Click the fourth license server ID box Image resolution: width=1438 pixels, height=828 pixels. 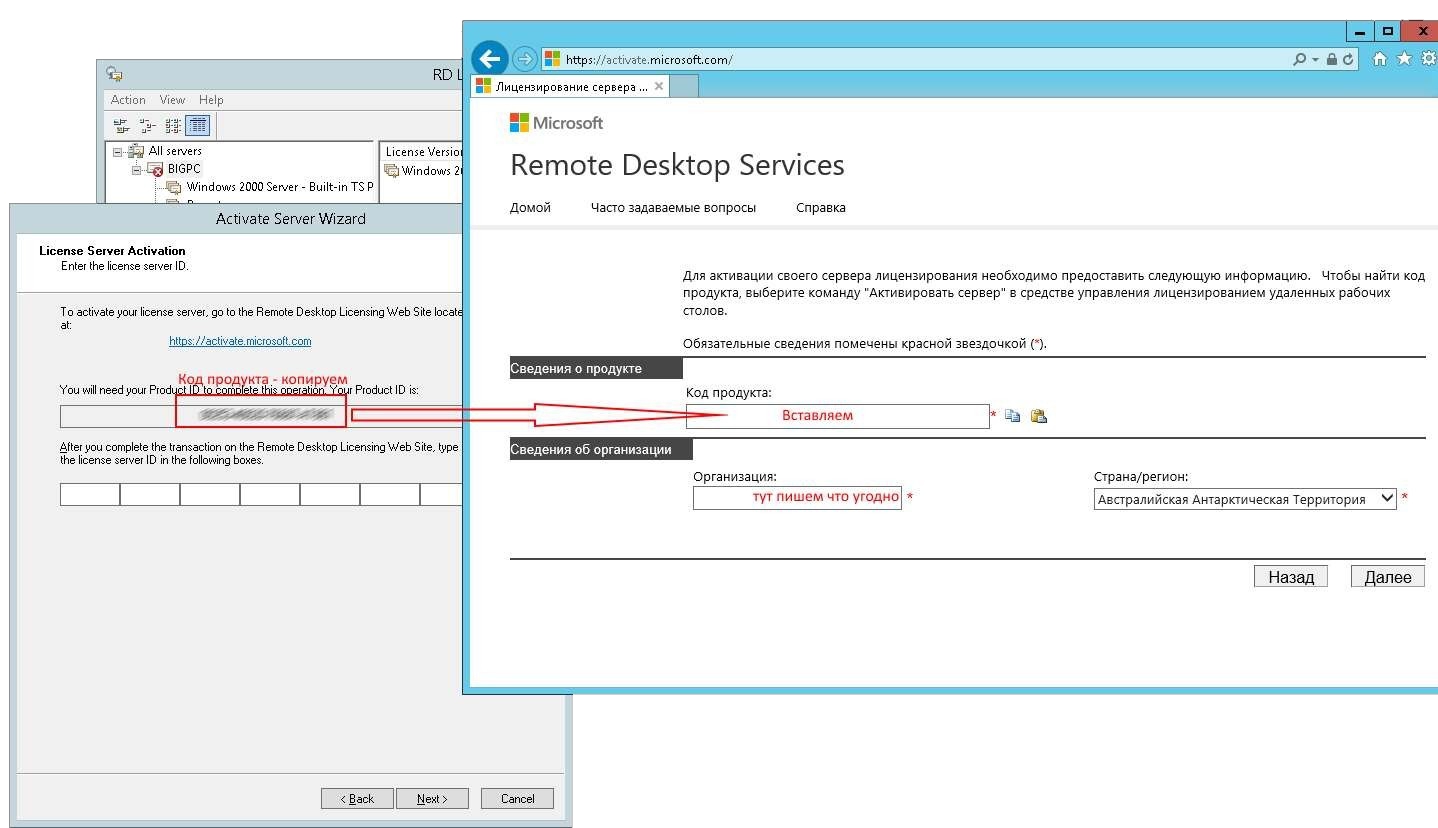pyautogui.click(x=270, y=494)
